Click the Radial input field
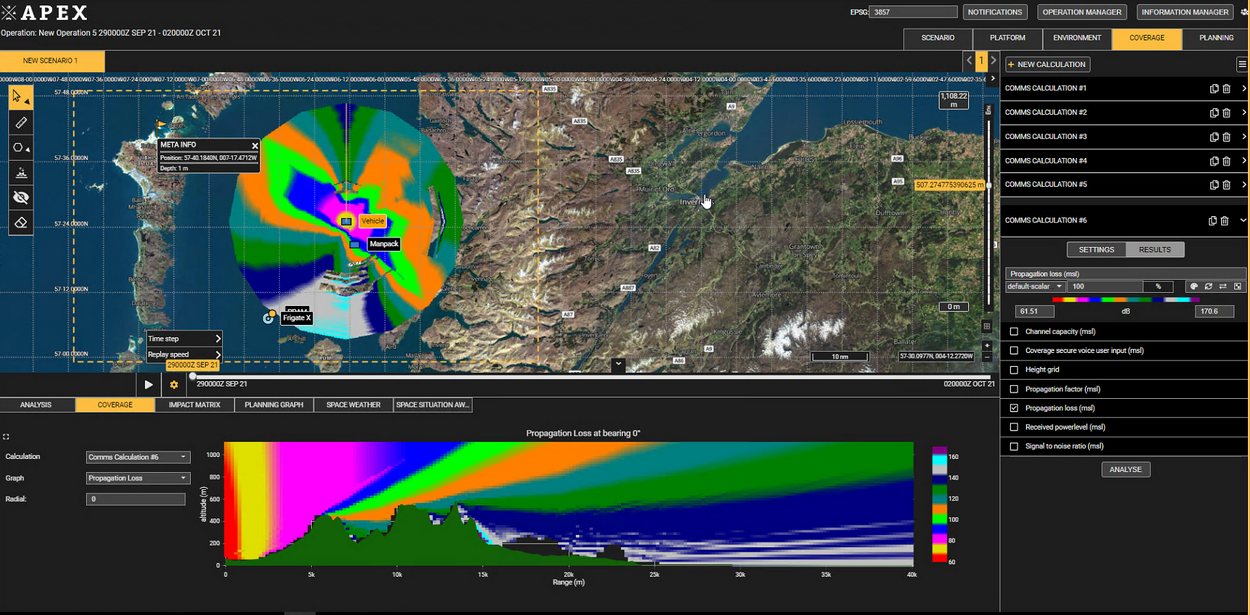The width and height of the screenshot is (1250, 615). (136, 499)
